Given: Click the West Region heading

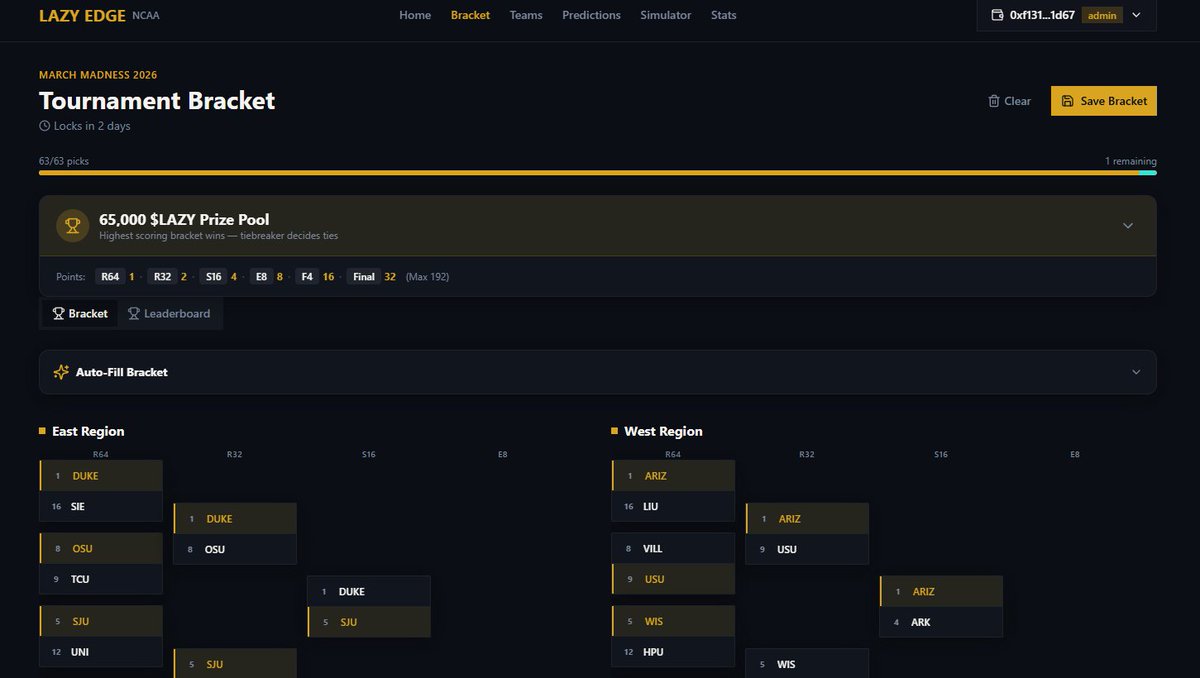Looking at the screenshot, I should (663, 432).
